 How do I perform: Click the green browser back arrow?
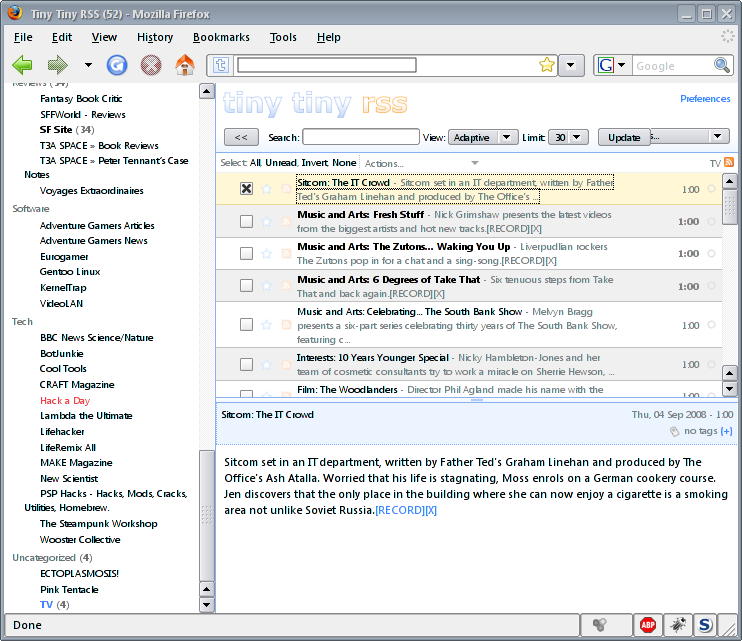point(22,66)
